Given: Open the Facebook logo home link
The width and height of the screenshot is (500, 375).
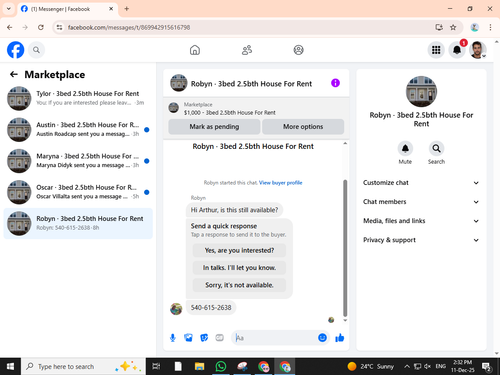Looking at the screenshot, I should [15, 50].
